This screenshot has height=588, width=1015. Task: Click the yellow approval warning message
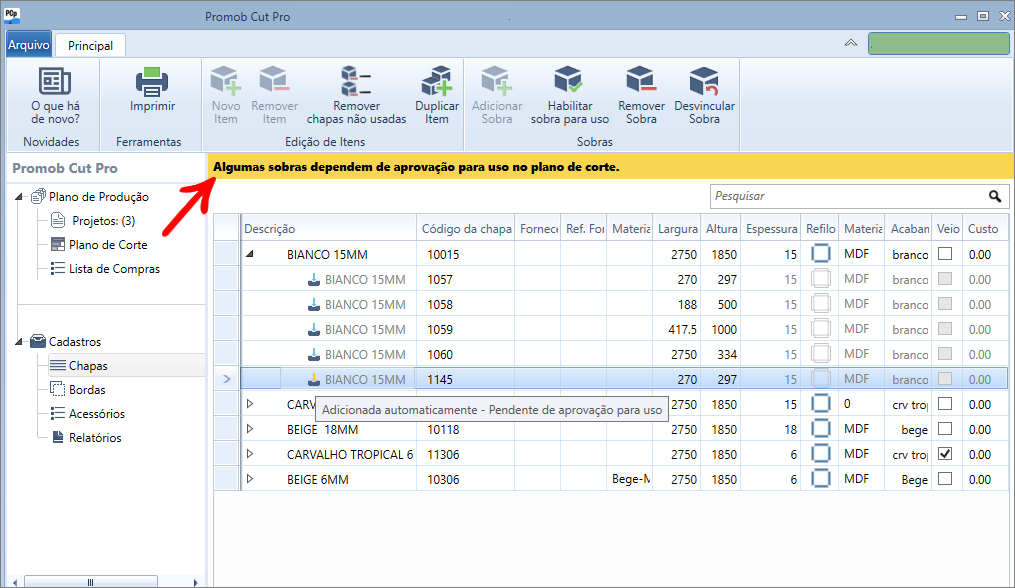(x=416, y=167)
